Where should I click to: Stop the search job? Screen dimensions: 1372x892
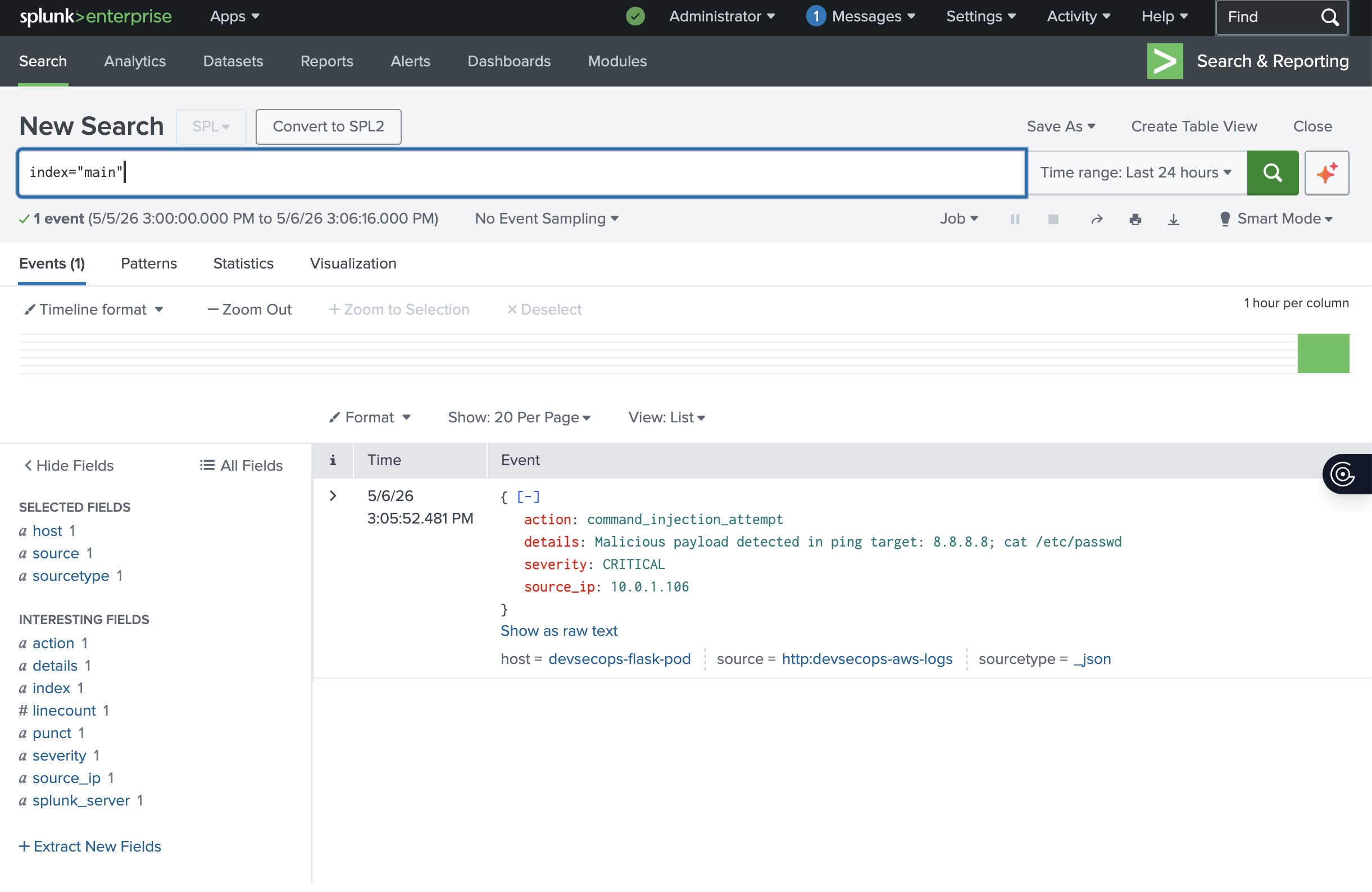point(1053,219)
